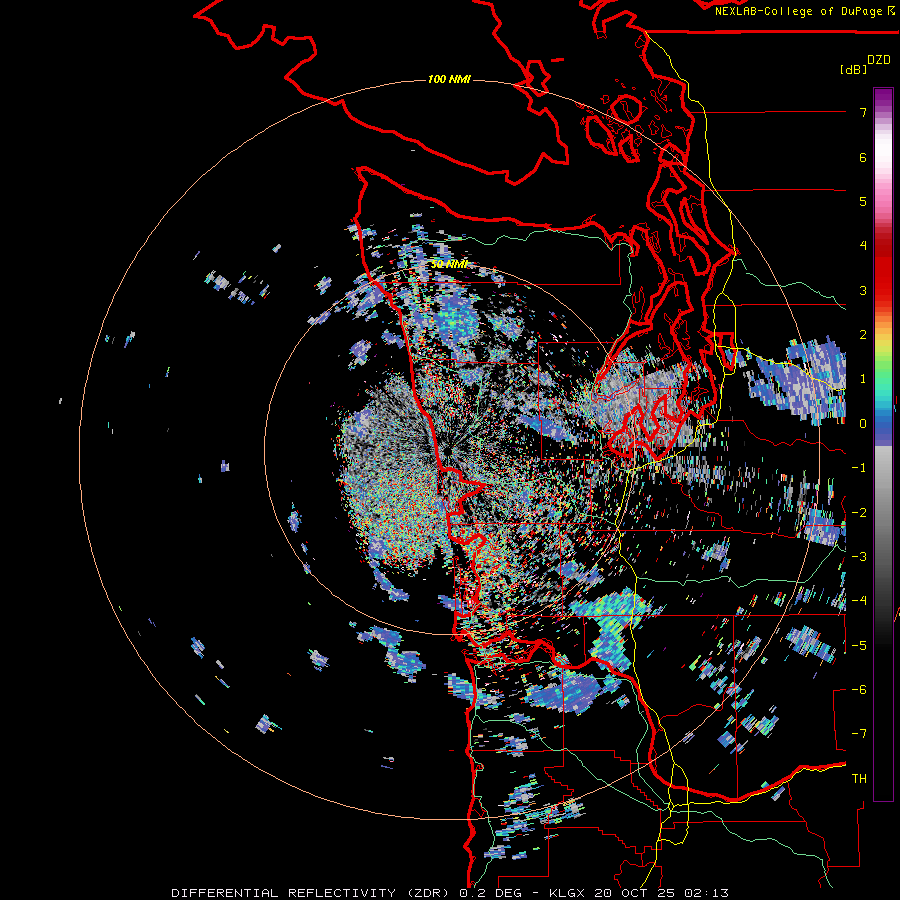
Task: Click the radar site center point
Action: click(x=447, y=451)
